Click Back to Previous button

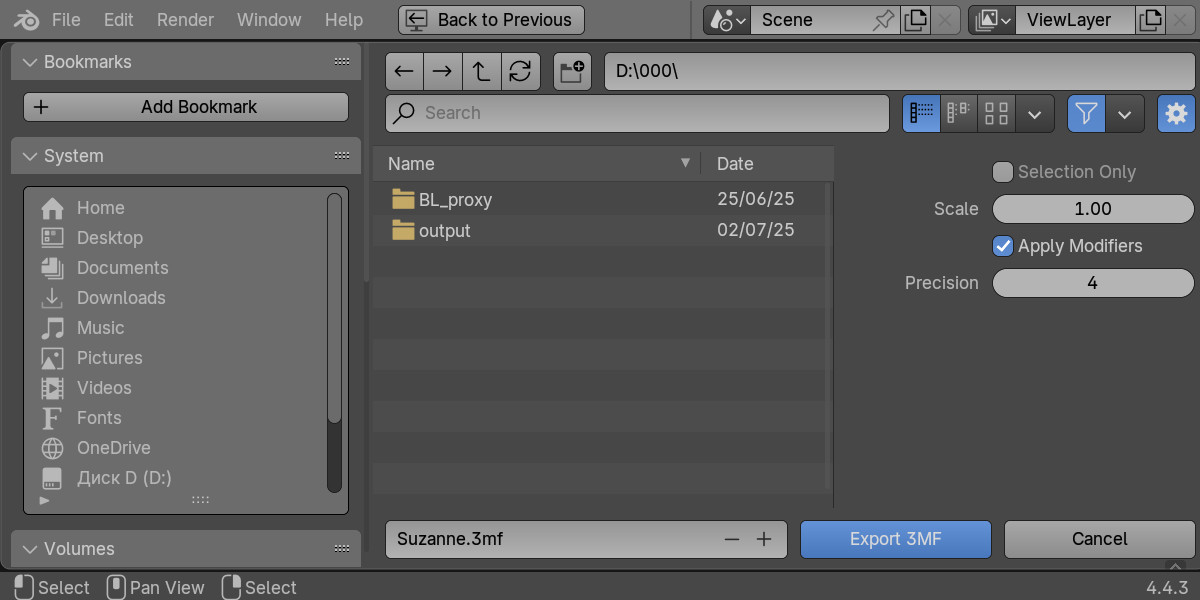pyautogui.click(x=491, y=20)
